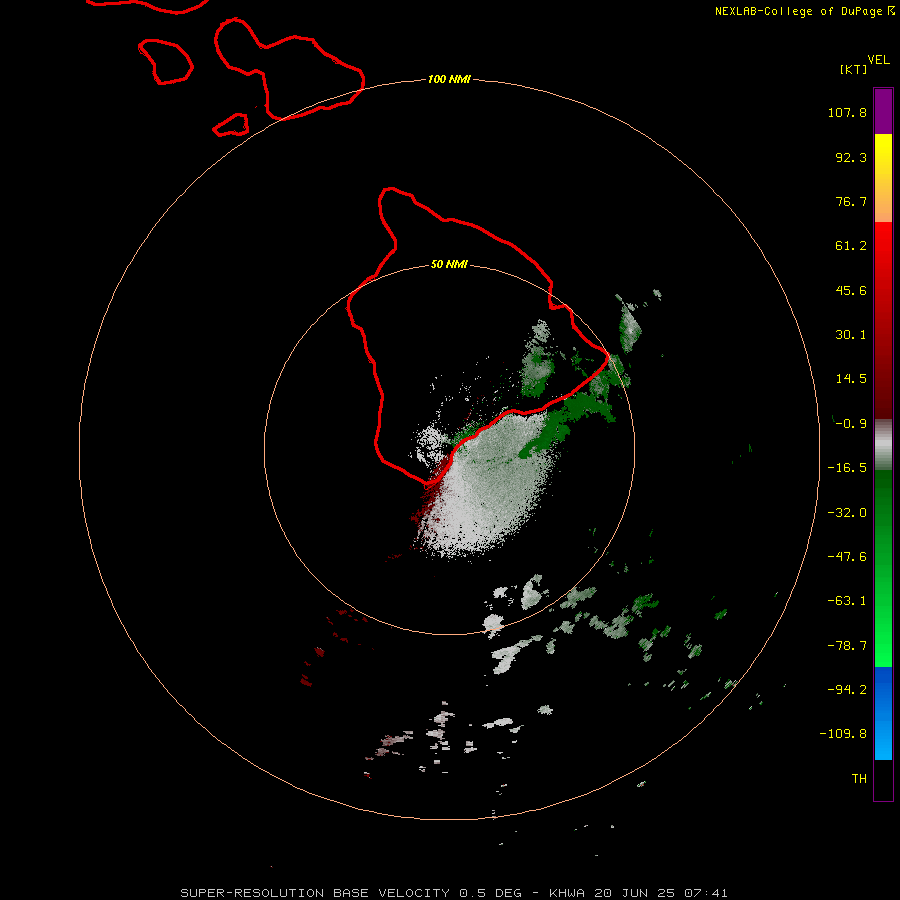Screen dimensions: 900x900
Task: Click the VEL legend title
Action: (879, 60)
